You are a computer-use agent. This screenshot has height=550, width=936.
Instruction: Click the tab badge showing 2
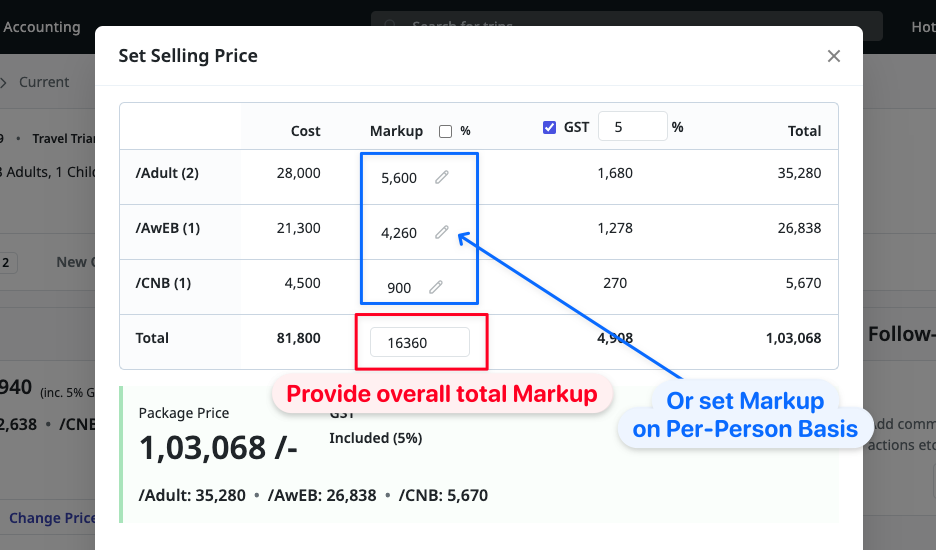click(x=5, y=262)
